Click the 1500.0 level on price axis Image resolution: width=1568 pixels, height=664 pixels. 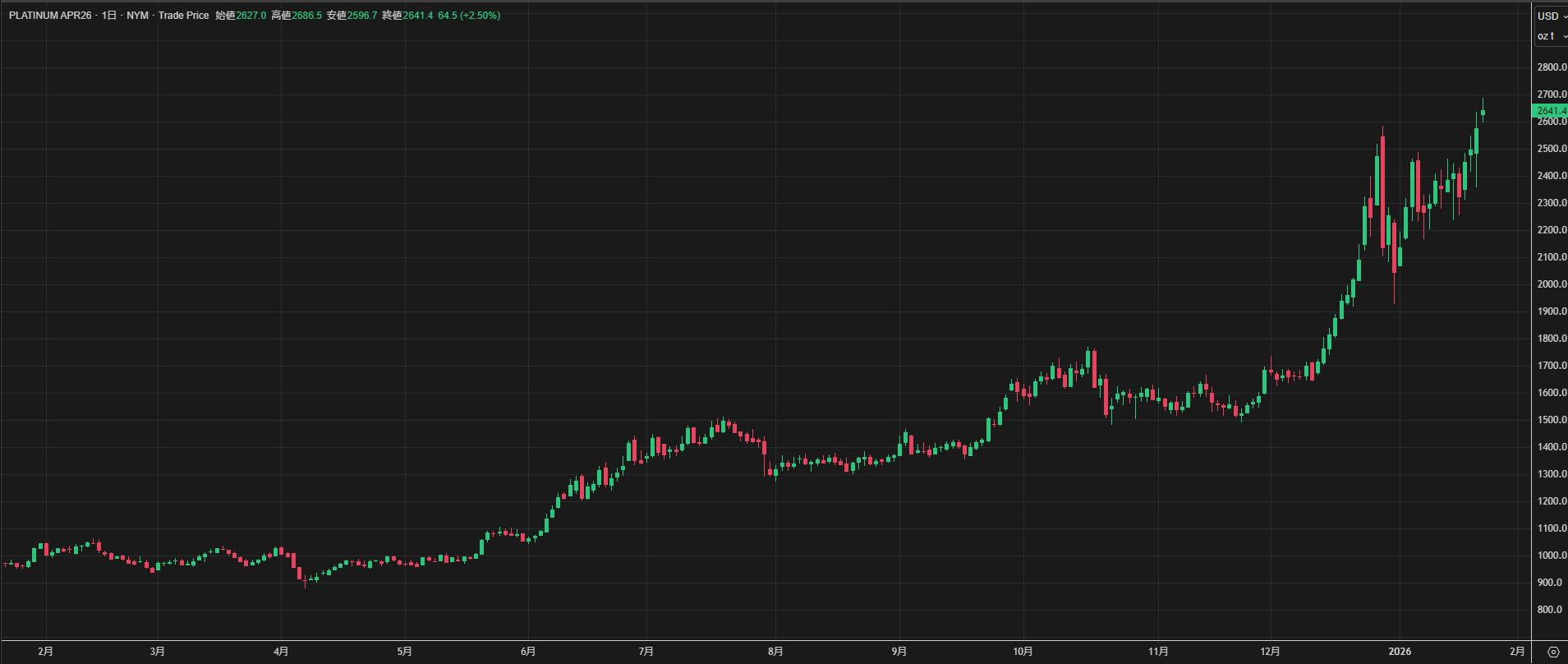[x=1551, y=420]
